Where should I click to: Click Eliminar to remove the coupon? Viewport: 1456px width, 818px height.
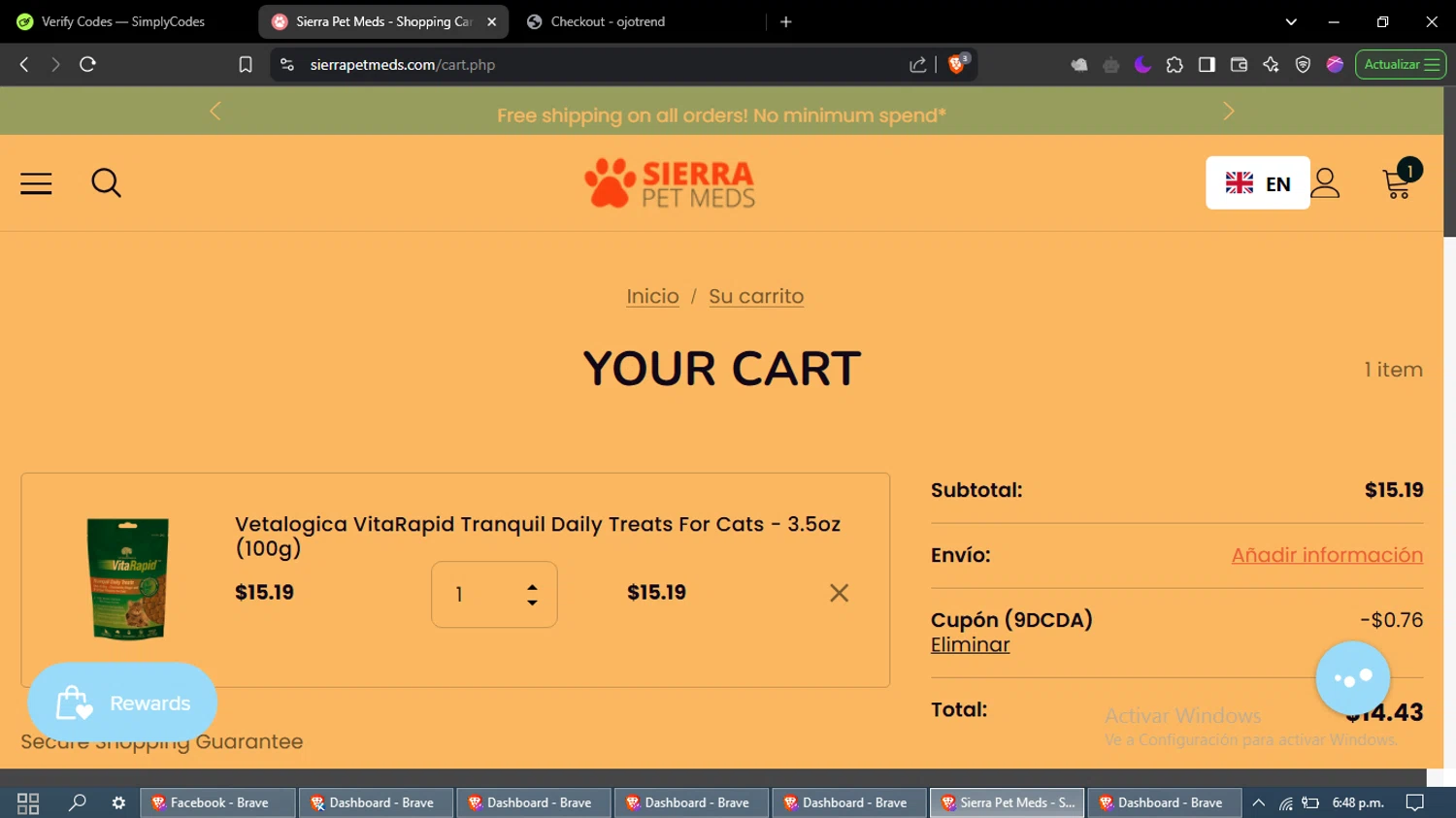[970, 644]
